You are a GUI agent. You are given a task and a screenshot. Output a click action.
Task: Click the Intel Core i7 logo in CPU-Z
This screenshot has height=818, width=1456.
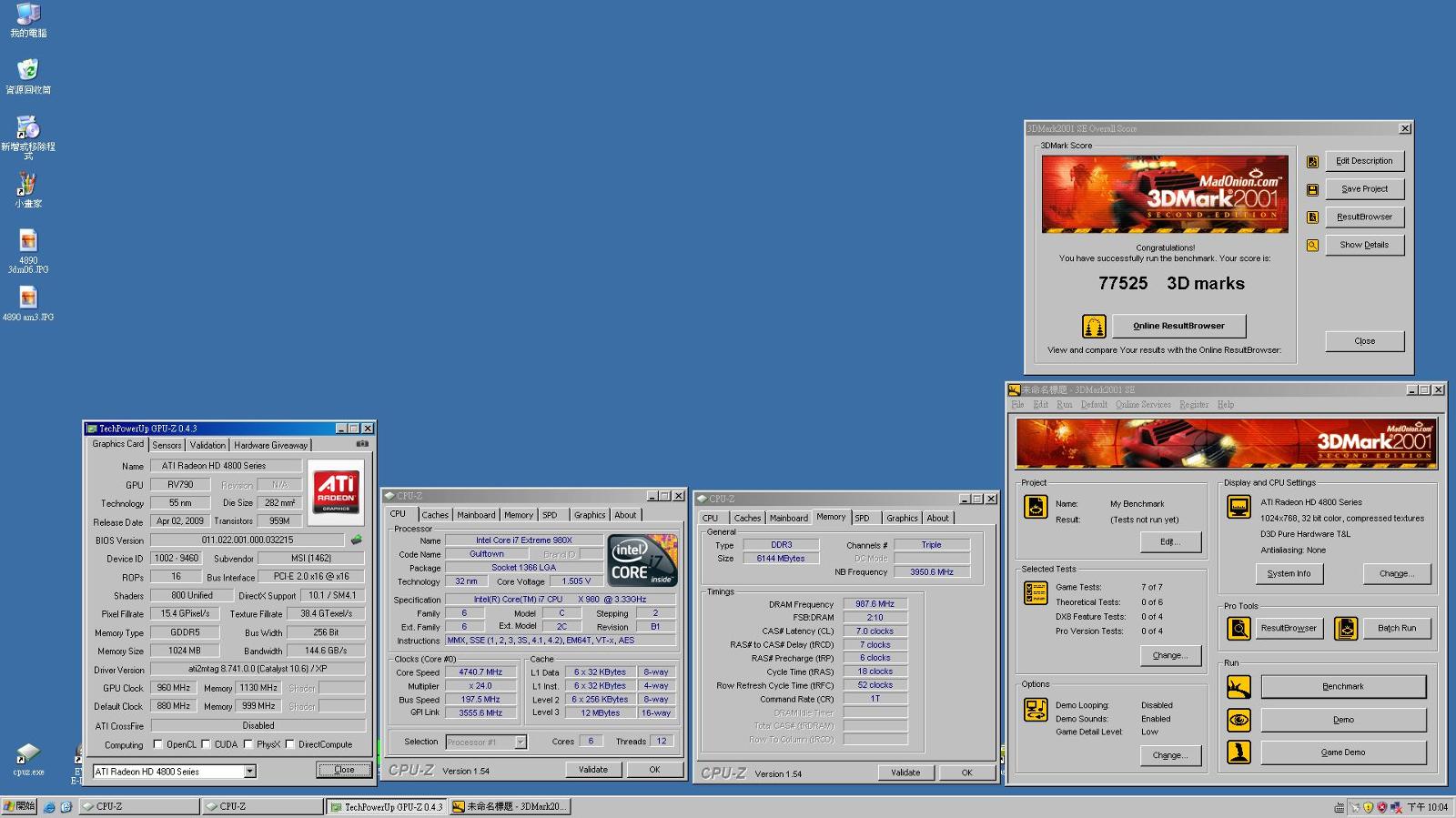tap(642, 560)
